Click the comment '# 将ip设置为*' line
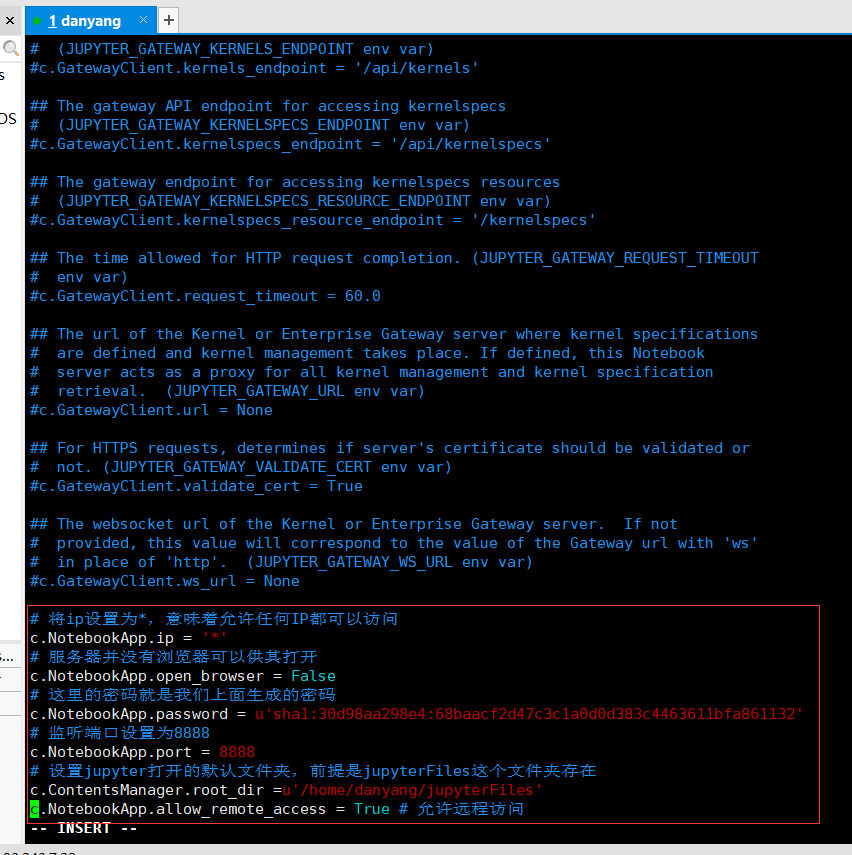 tap(214, 619)
